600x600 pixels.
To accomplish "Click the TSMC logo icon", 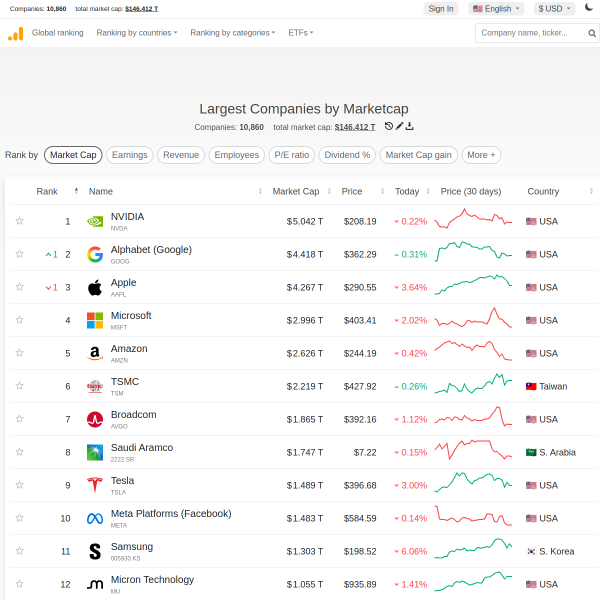I will [95, 386].
